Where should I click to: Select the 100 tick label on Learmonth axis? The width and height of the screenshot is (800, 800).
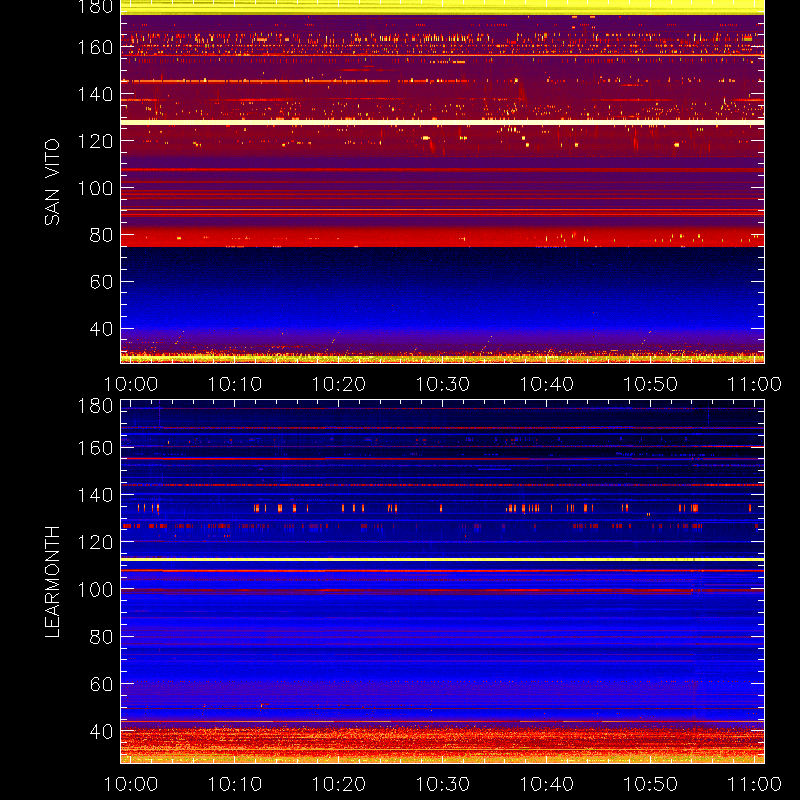(x=95, y=590)
